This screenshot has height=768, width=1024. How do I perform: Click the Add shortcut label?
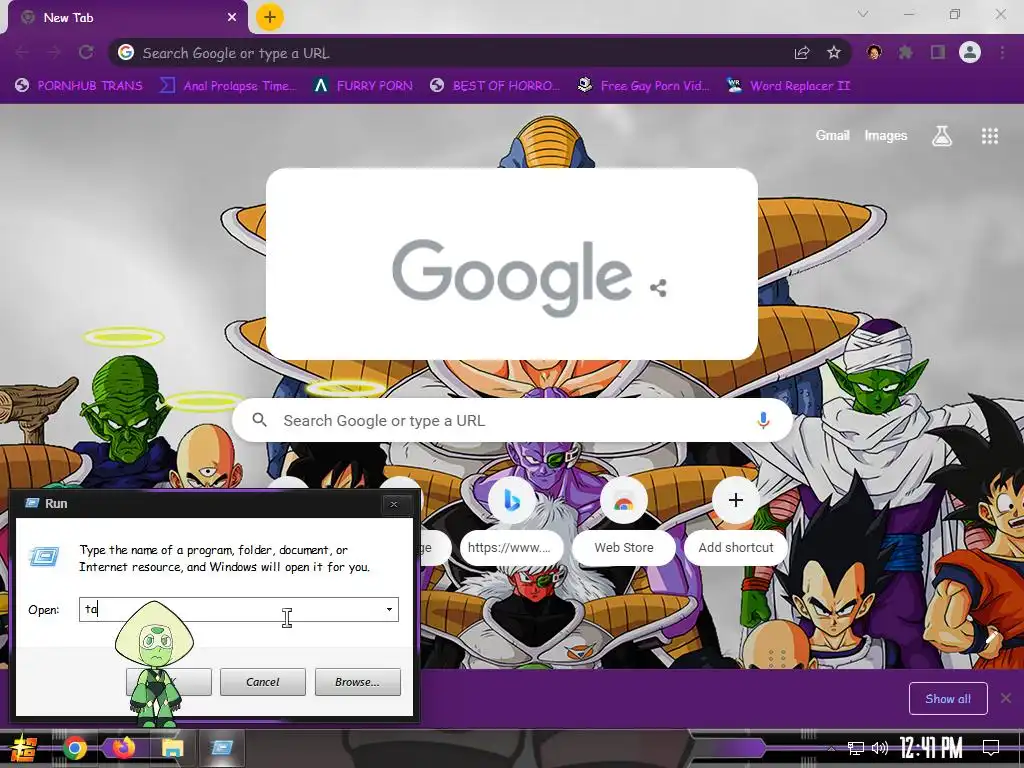tap(735, 547)
